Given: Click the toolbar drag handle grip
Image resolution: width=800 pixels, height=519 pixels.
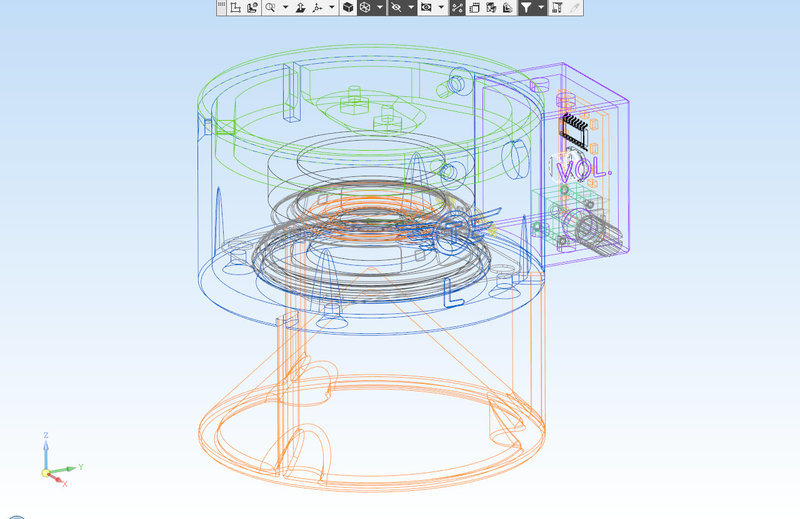Looking at the screenshot, I should coord(221,7).
